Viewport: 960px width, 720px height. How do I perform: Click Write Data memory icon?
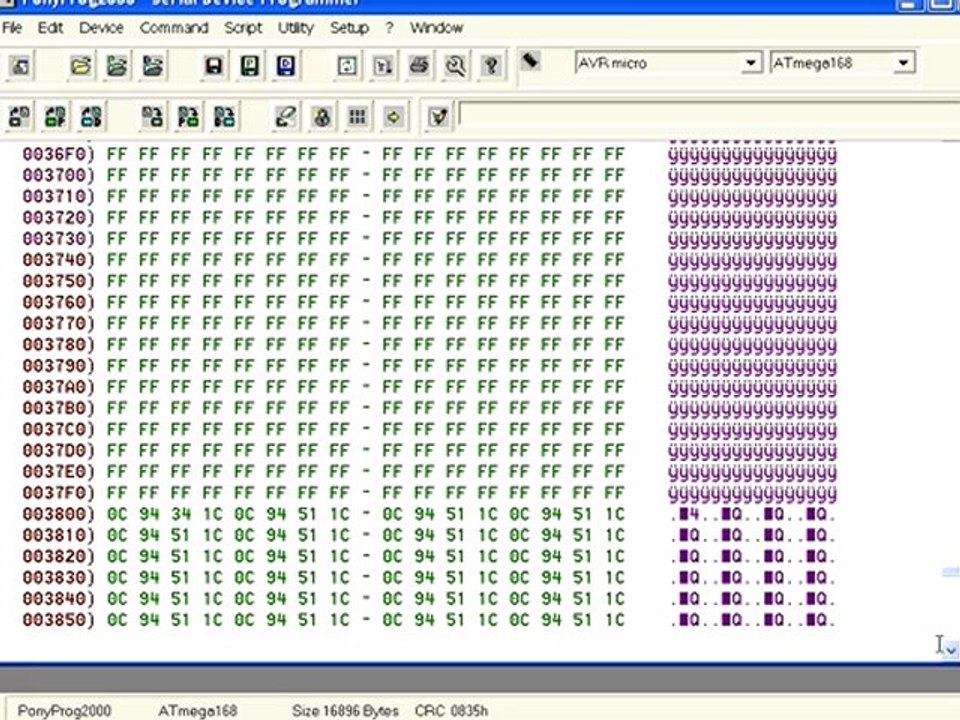pos(225,116)
